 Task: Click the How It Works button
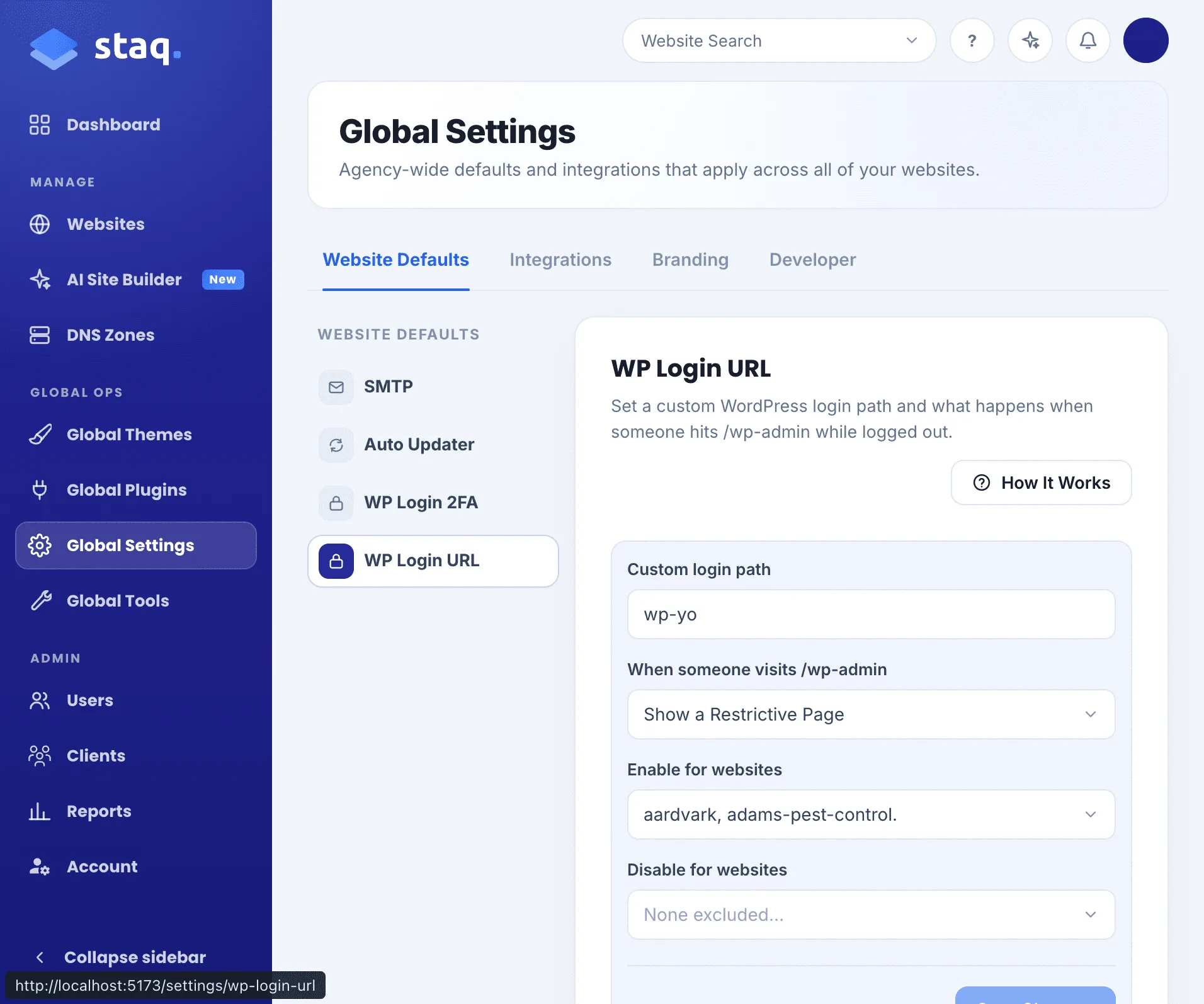pos(1042,482)
